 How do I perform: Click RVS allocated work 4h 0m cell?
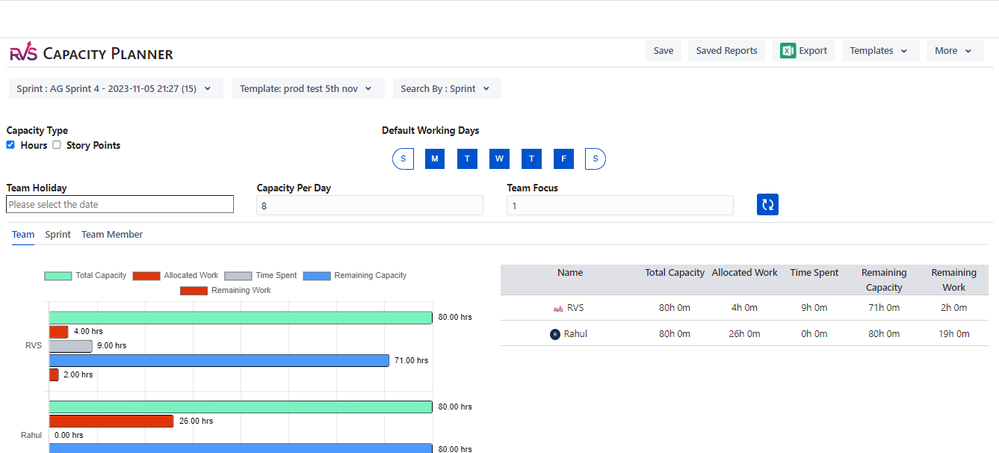click(745, 308)
